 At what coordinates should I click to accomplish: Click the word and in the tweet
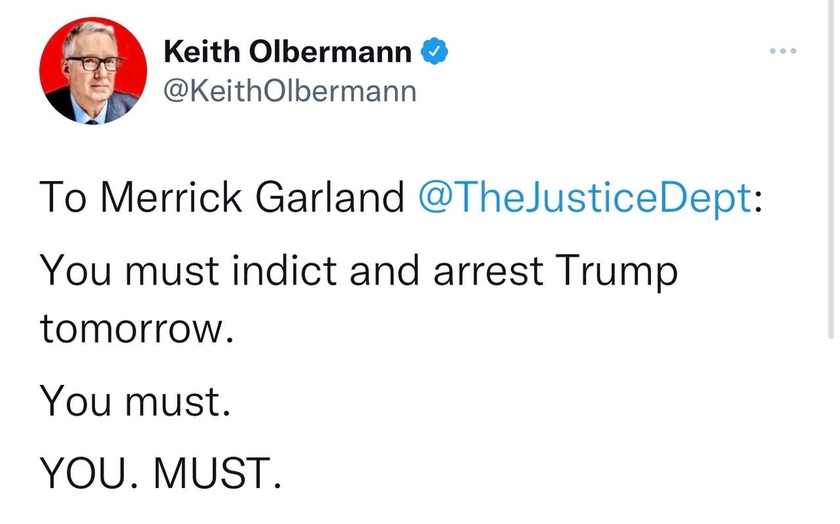385,270
